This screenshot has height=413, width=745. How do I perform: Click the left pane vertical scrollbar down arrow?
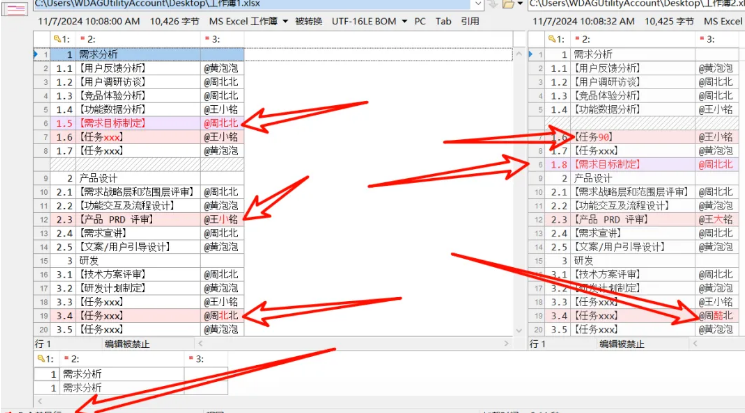click(521, 330)
